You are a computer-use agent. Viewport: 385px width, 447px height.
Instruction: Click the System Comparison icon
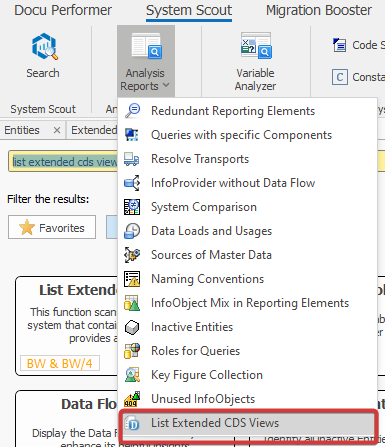[x=132, y=207]
